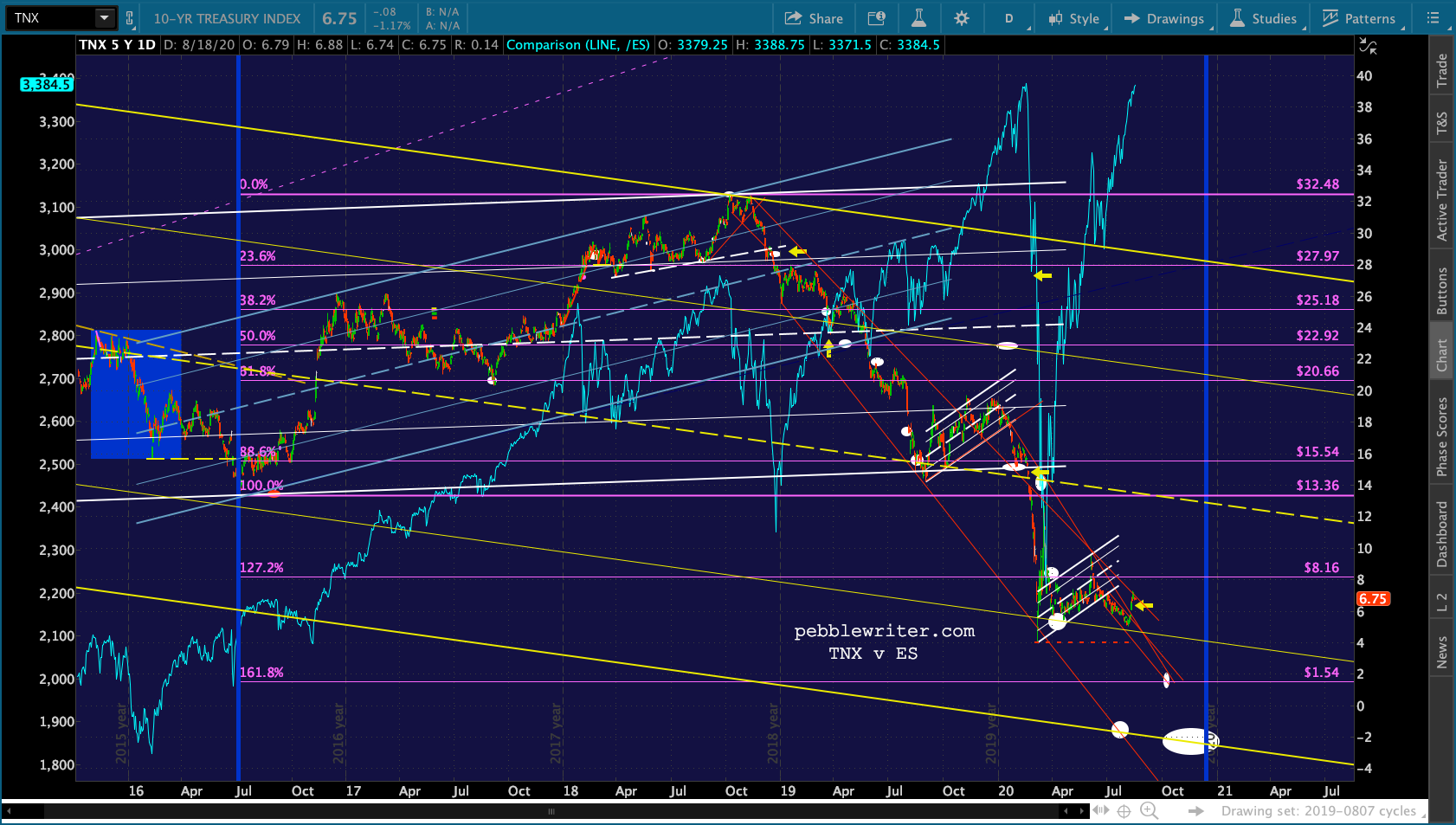Click the 23.6% retracement label
Screen dimensions: 1456x825
click(258, 255)
